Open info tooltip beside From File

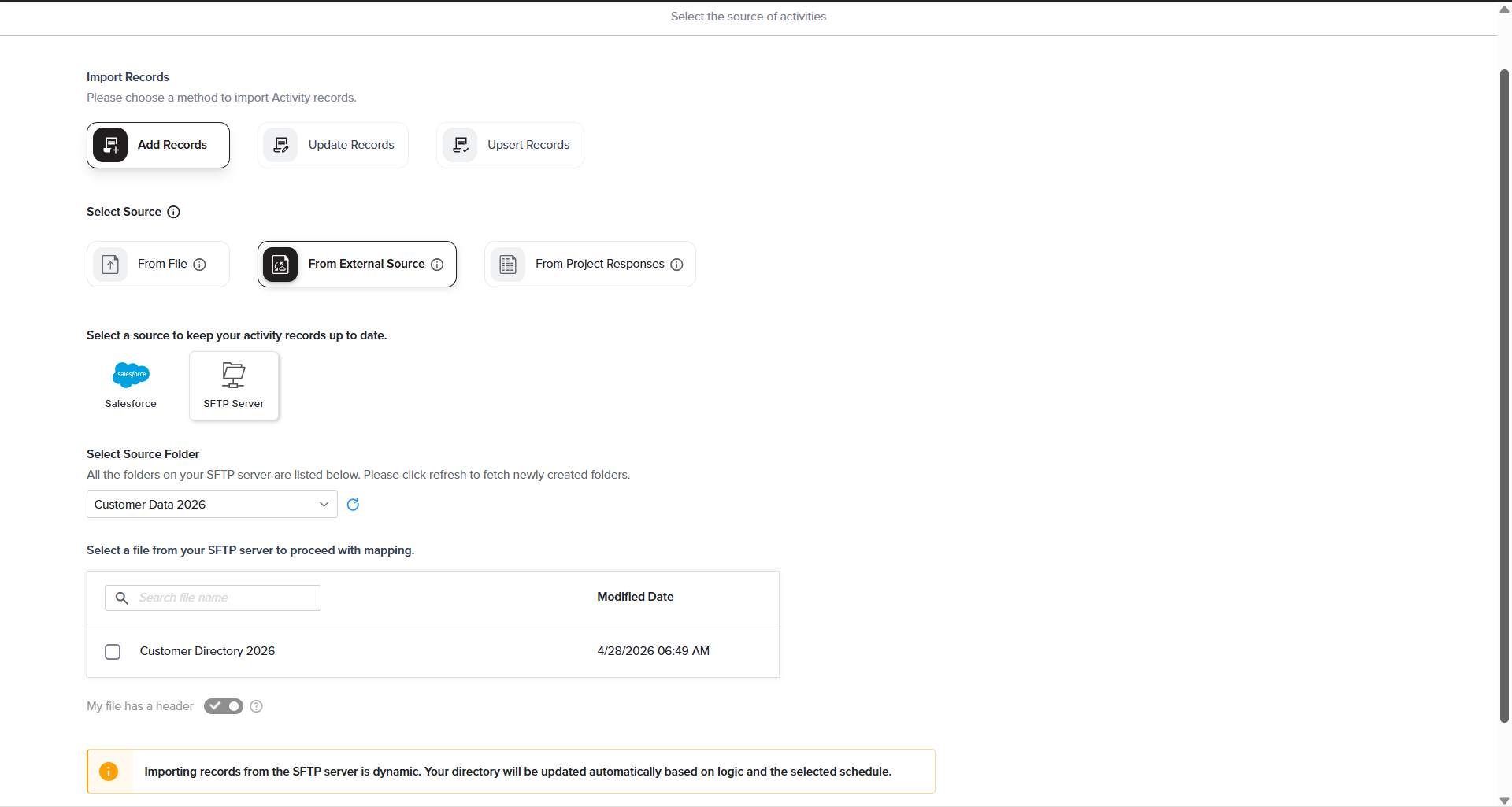[x=200, y=265]
